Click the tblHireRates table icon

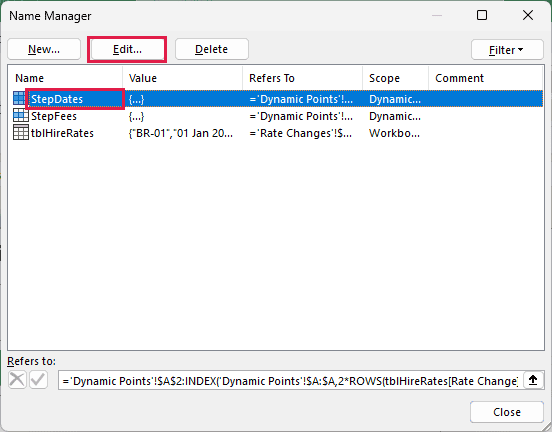point(20,133)
